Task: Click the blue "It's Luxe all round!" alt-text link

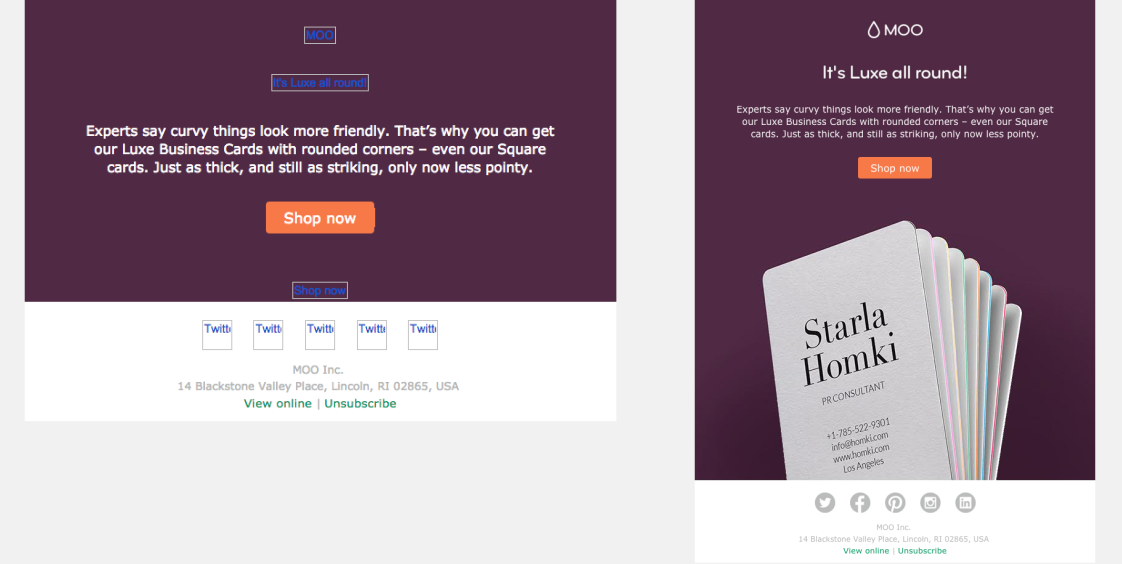Action: (x=320, y=83)
